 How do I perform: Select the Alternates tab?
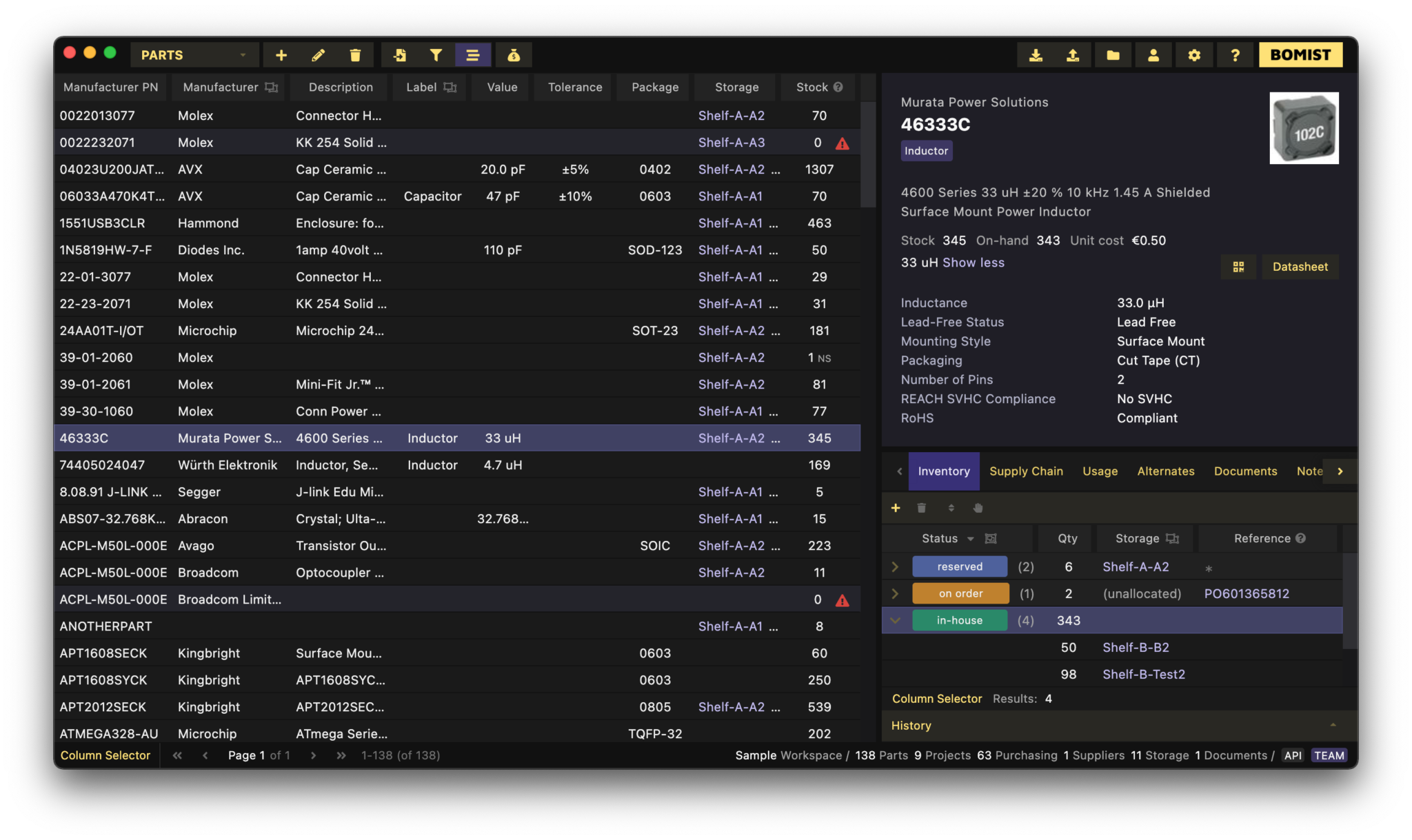(x=1166, y=471)
